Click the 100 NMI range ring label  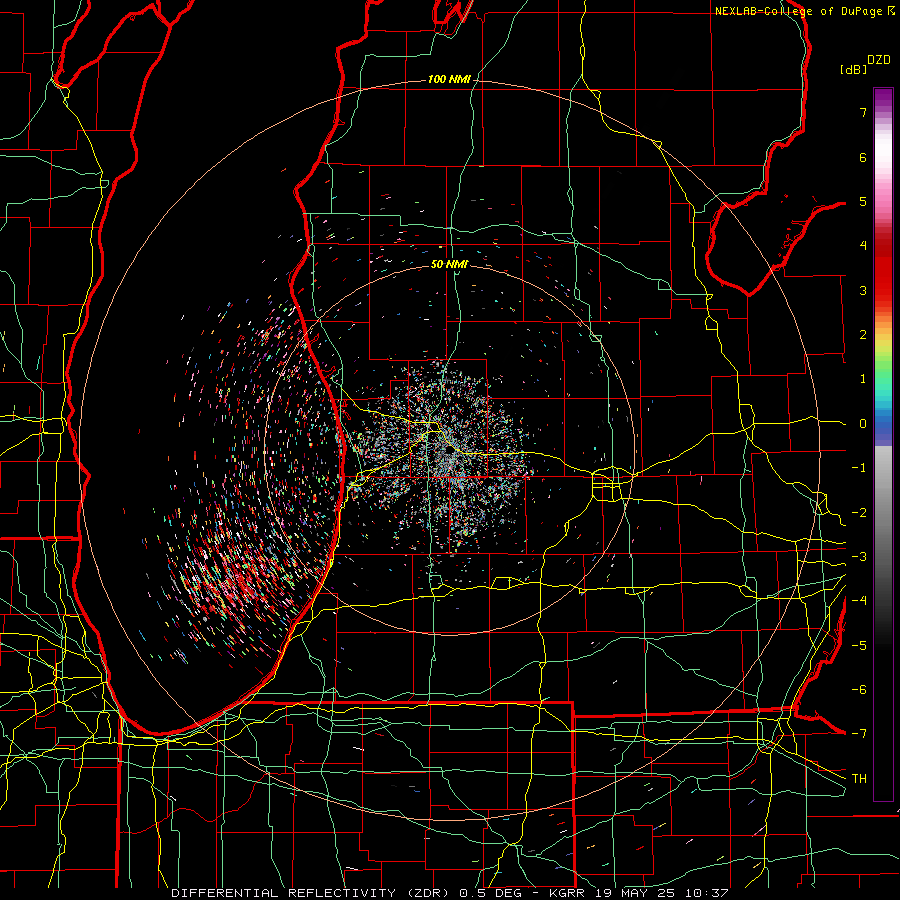coord(449,79)
